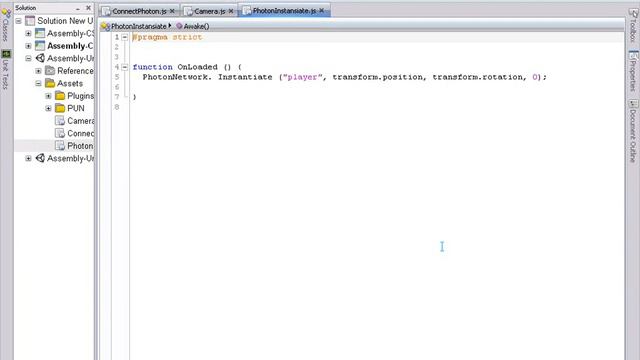Click the Unity icon of first Assembly-Un
The height and width of the screenshot is (360, 640).
(x=40, y=58)
